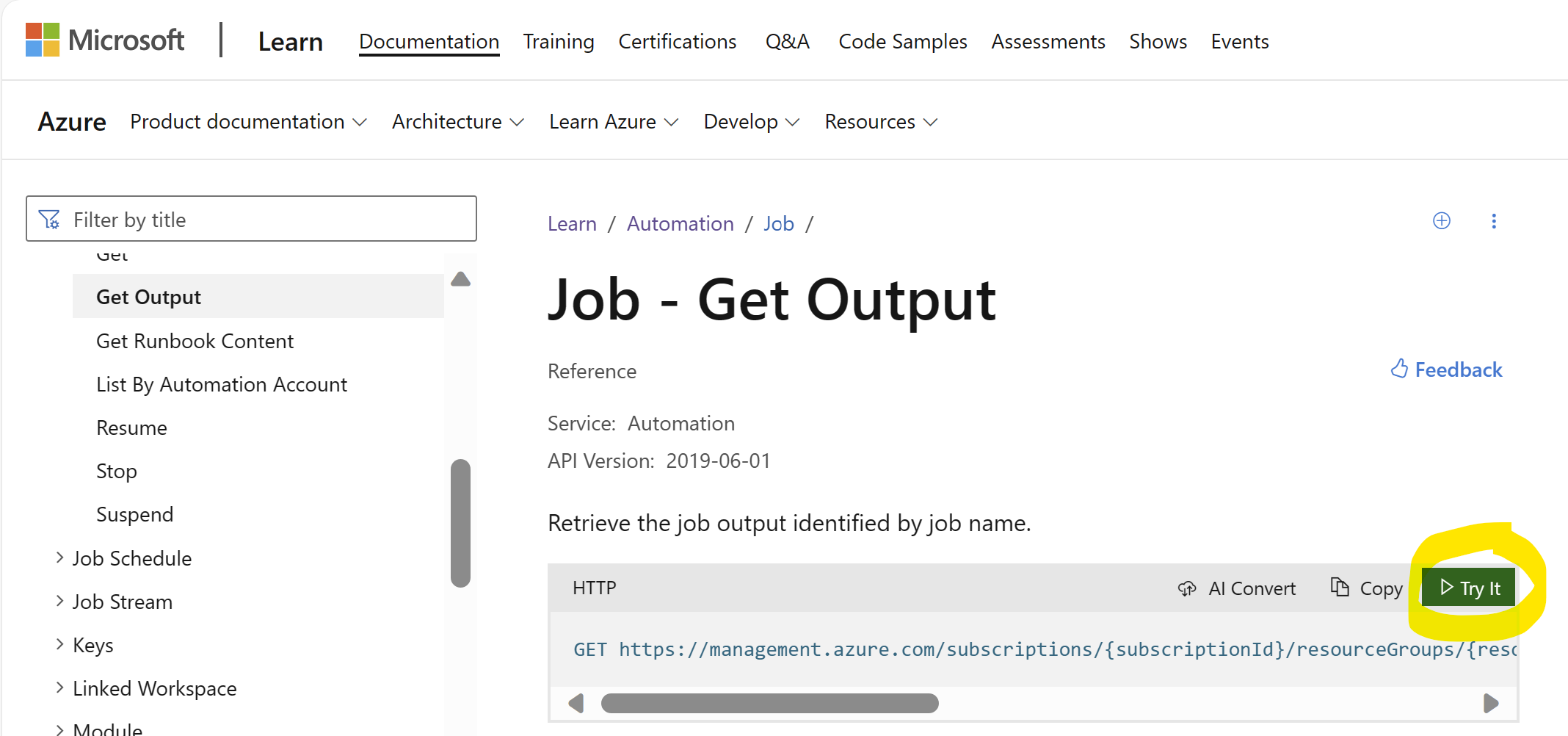The image size is (1568, 736).
Task: Click the Feedback thumbs-up icon
Action: [1399, 369]
